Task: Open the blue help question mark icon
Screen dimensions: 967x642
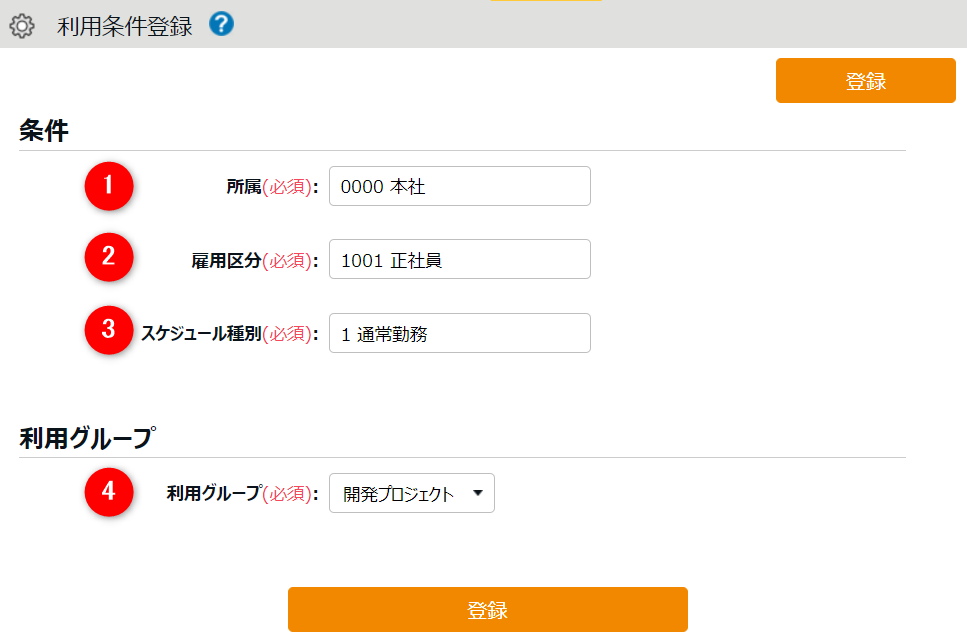Action: tap(221, 24)
